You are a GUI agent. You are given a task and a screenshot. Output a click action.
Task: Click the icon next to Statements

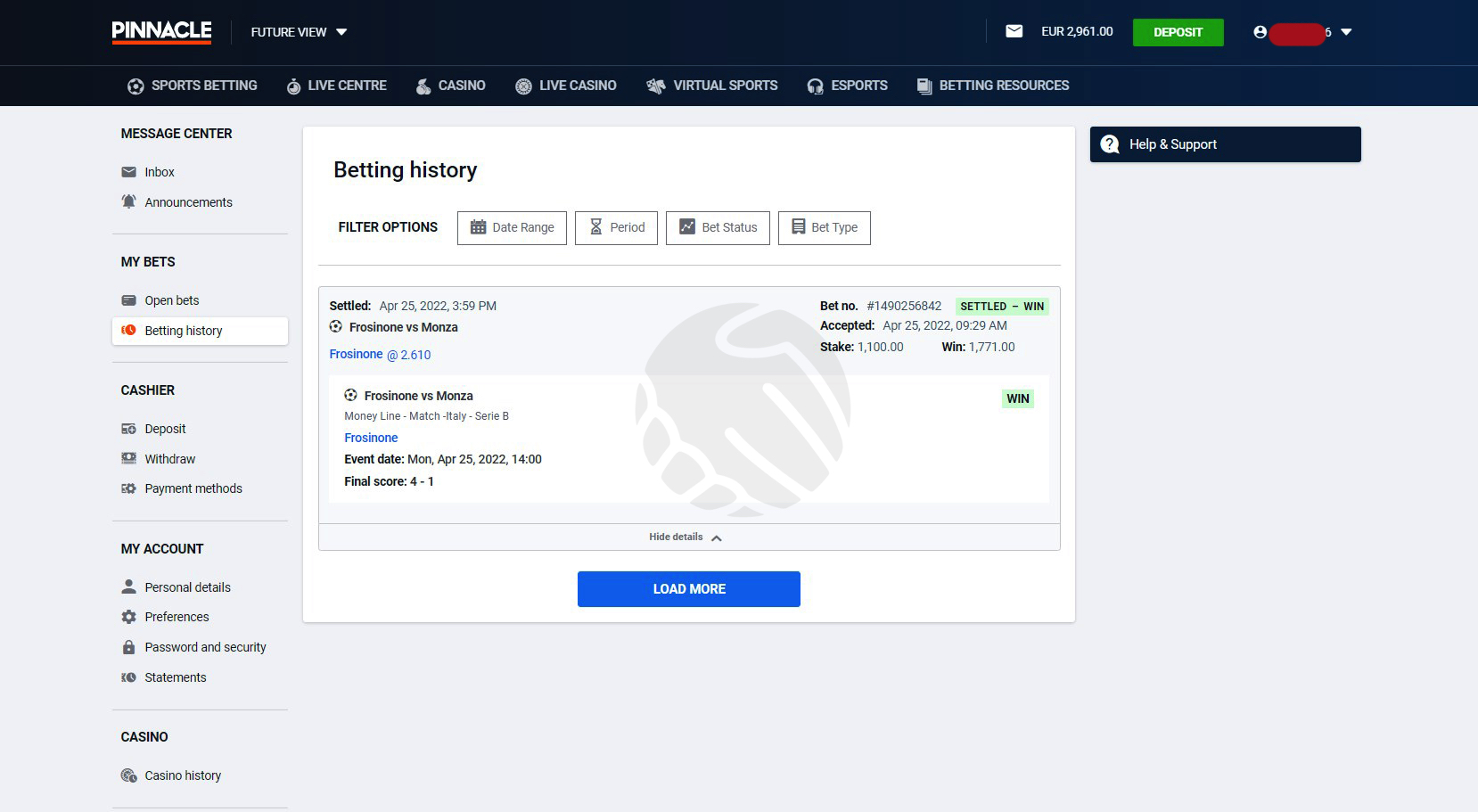[x=129, y=677]
